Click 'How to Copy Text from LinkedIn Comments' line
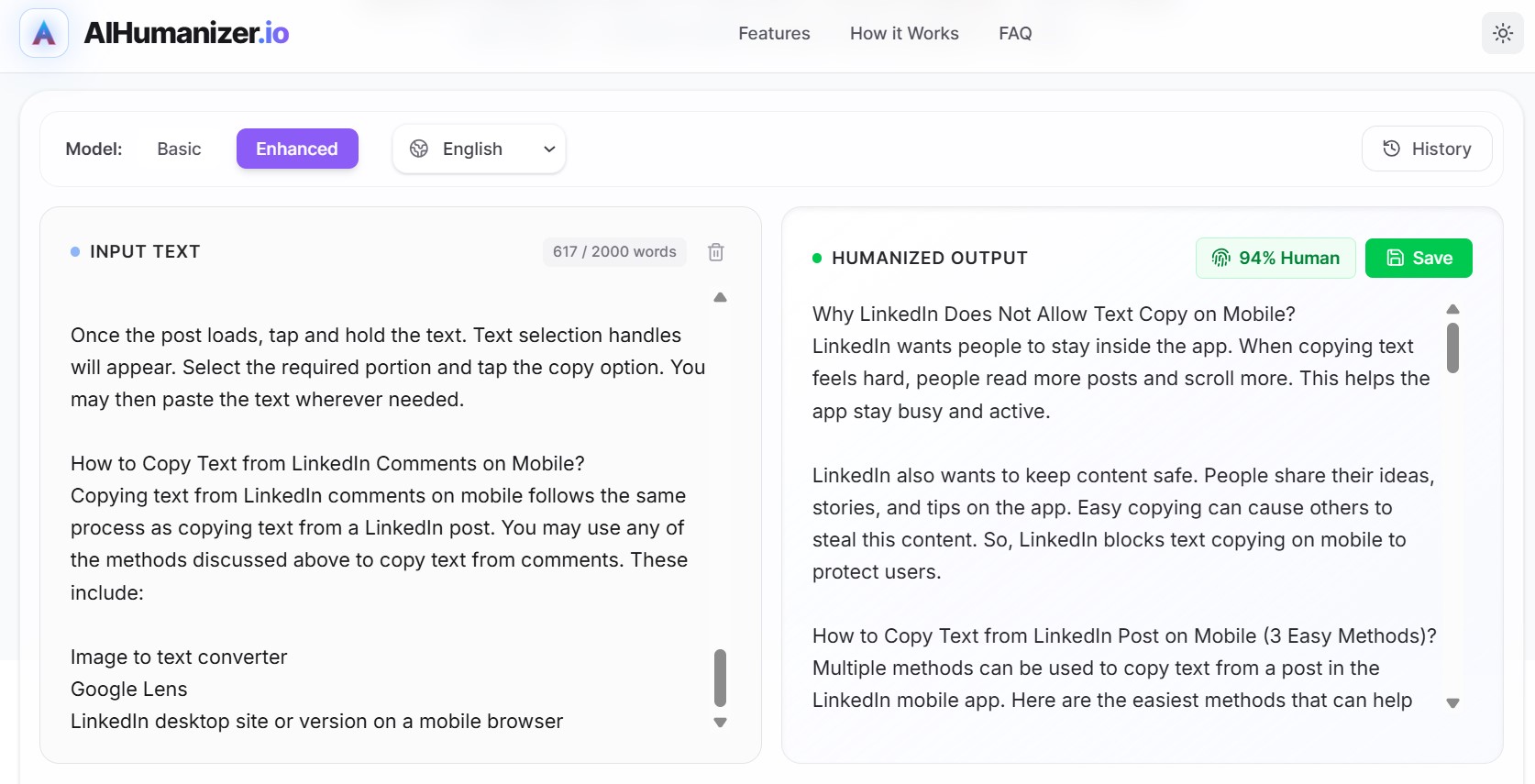 click(x=327, y=464)
